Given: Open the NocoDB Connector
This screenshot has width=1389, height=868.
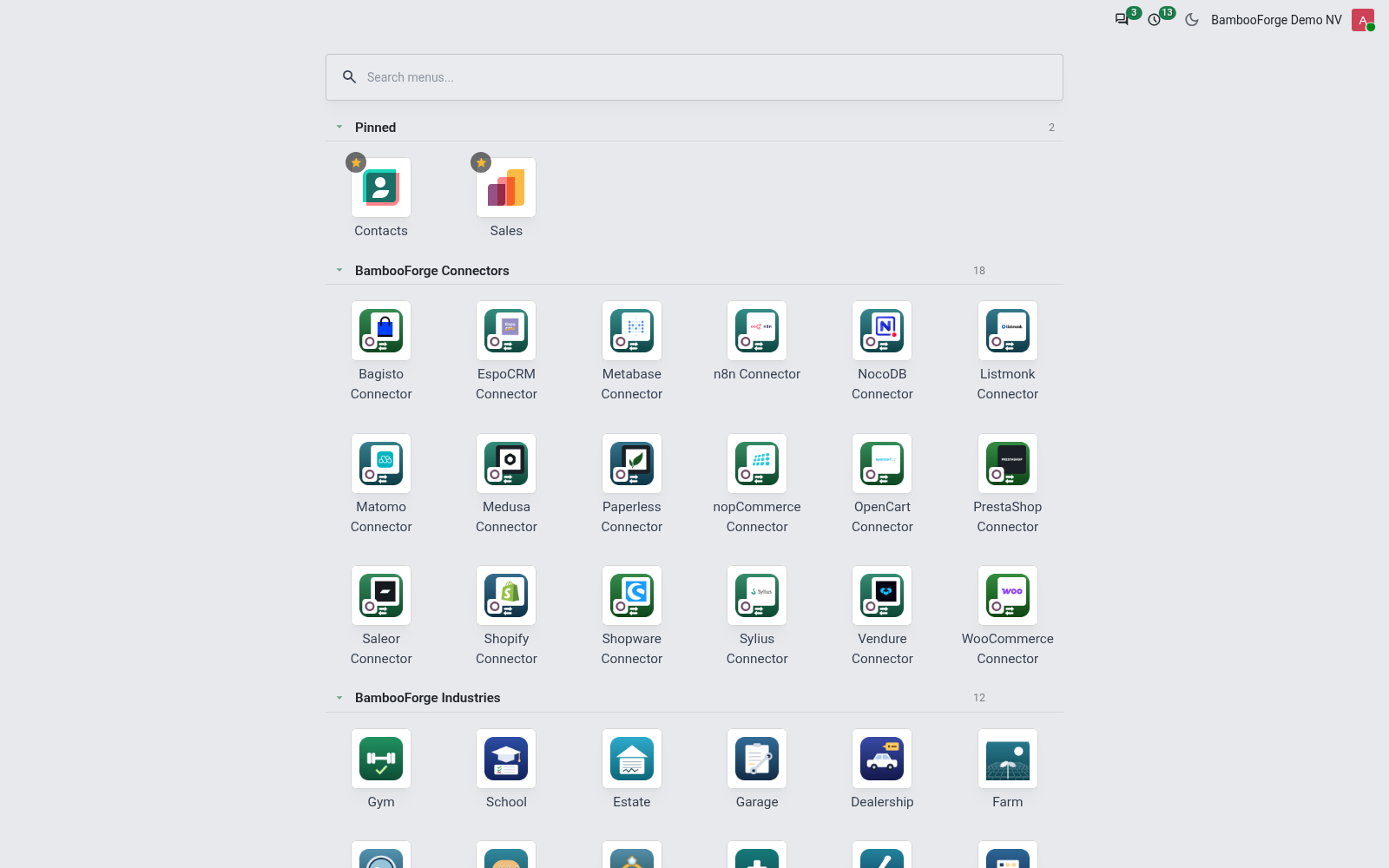Looking at the screenshot, I should point(882,331).
